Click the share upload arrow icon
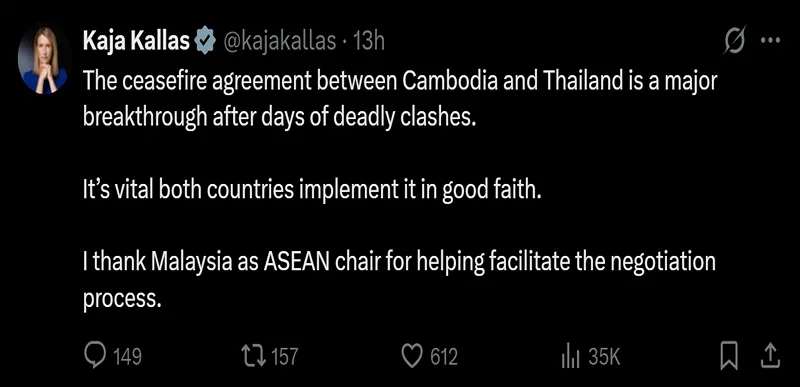Screen dimensions: 800x387 coord(770,356)
